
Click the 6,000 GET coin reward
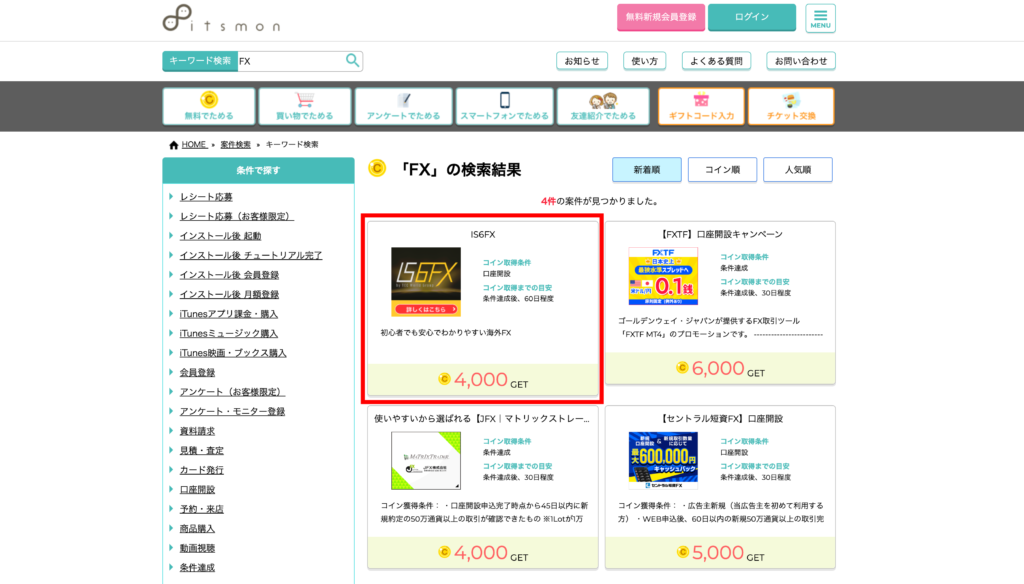720,369
